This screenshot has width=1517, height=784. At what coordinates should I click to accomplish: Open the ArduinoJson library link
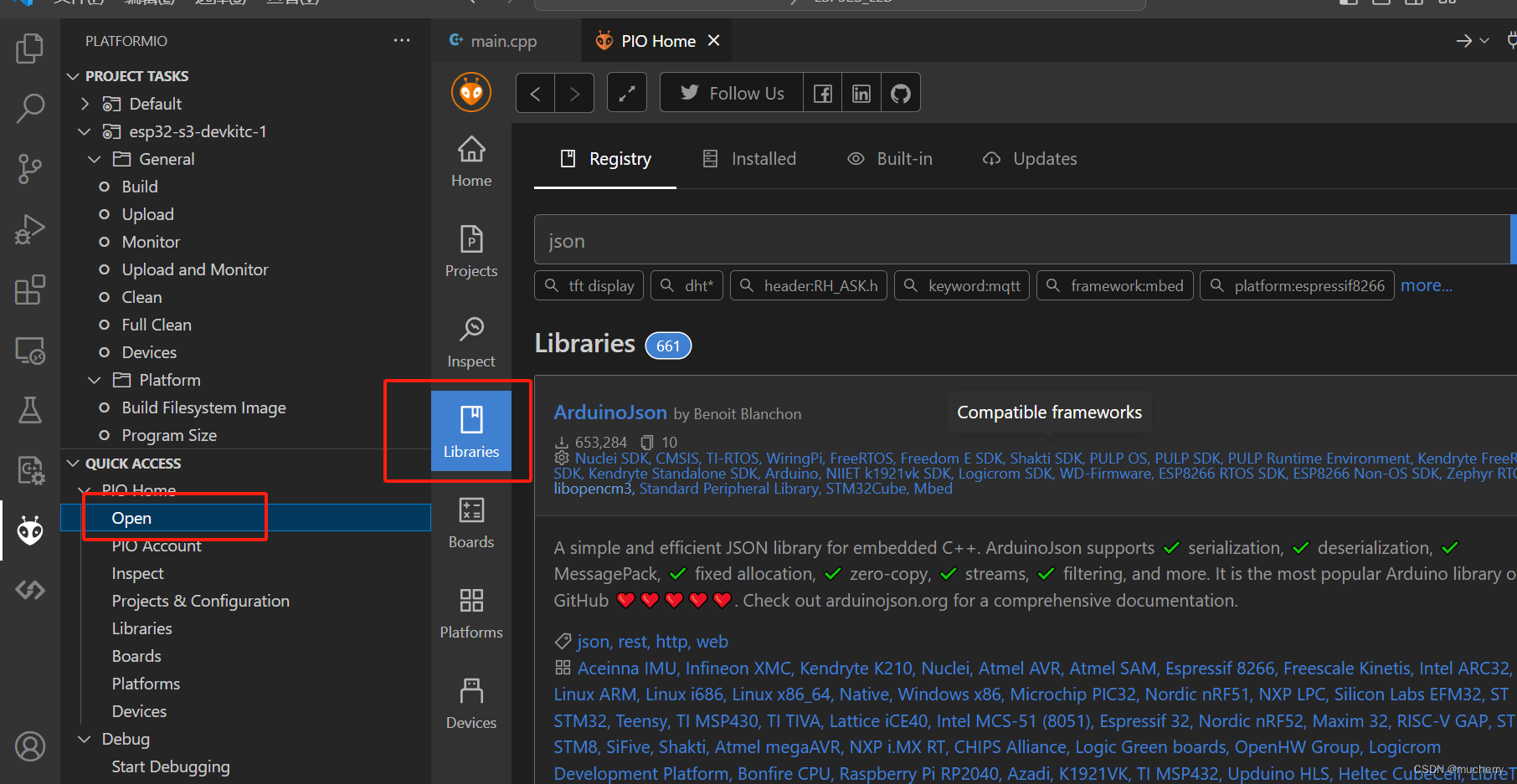610,412
